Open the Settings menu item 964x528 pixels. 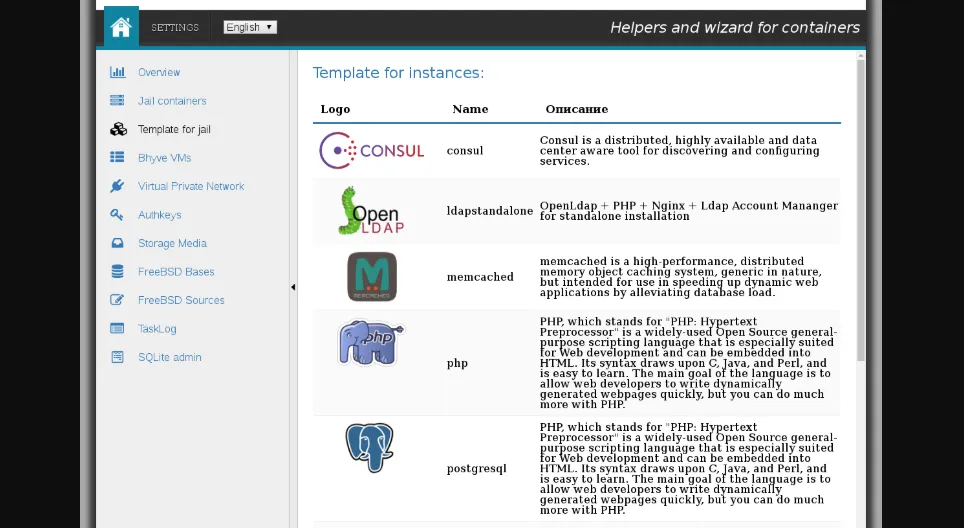point(175,28)
